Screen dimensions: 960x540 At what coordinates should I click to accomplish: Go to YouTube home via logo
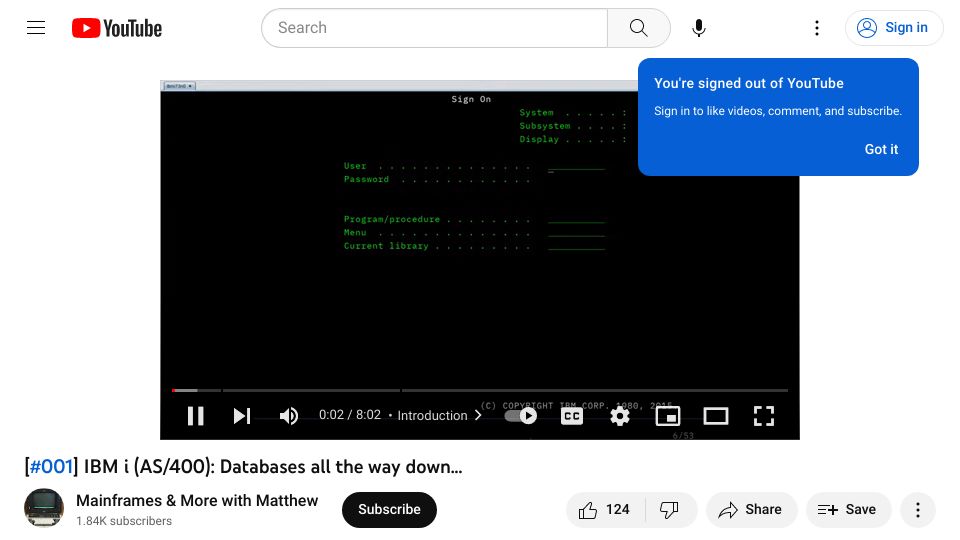(x=117, y=28)
